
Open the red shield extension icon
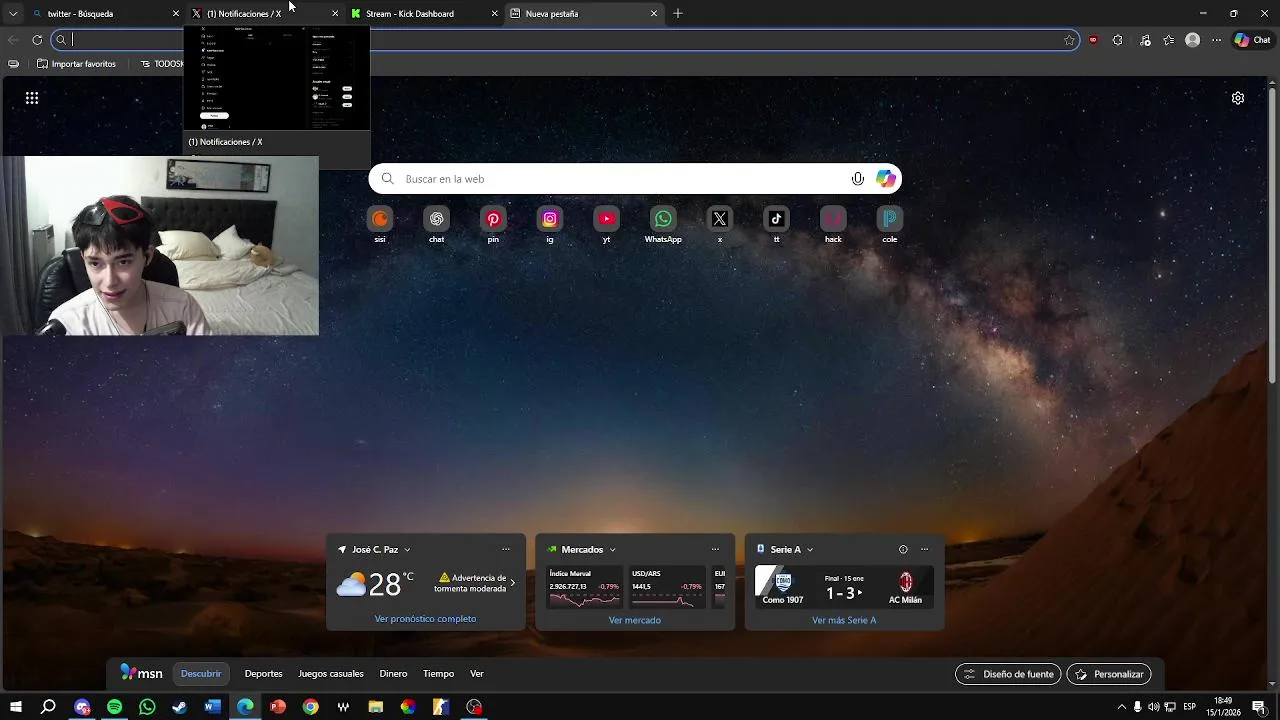pyautogui.click(x=1093, y=40)
